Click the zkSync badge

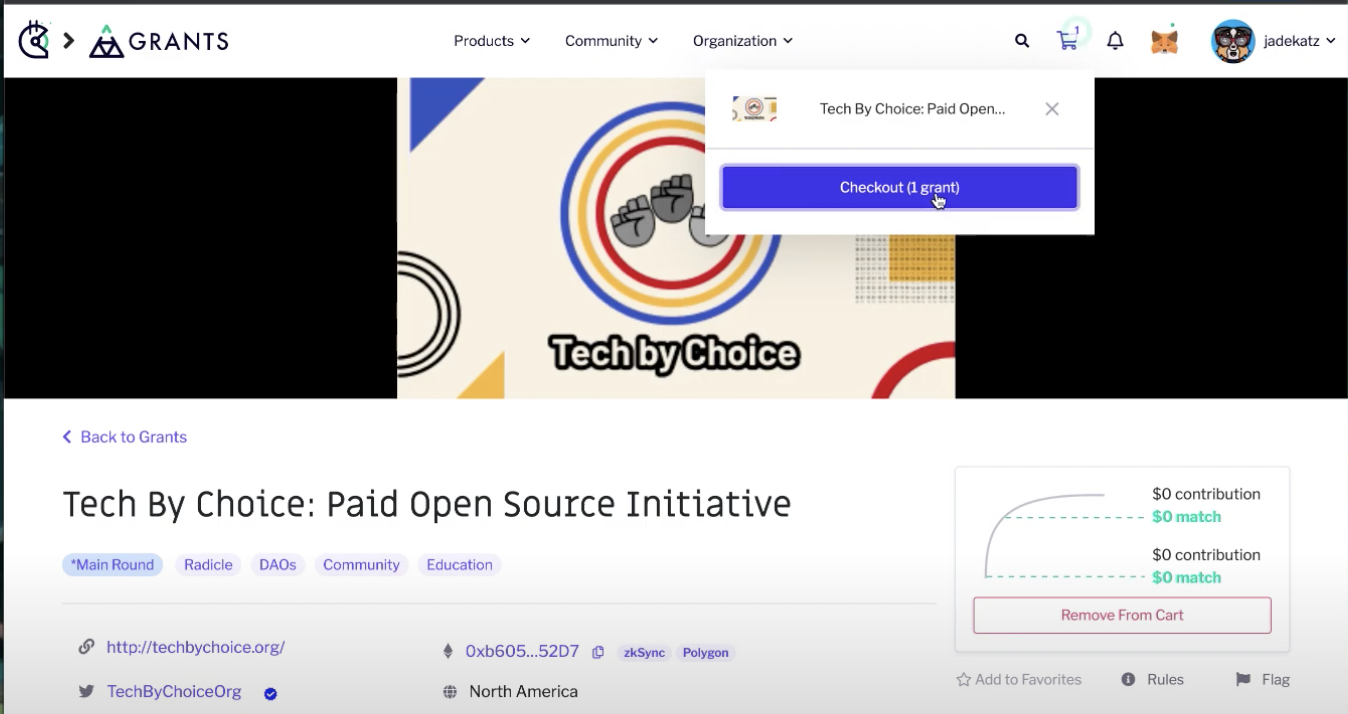coord(643,652)
